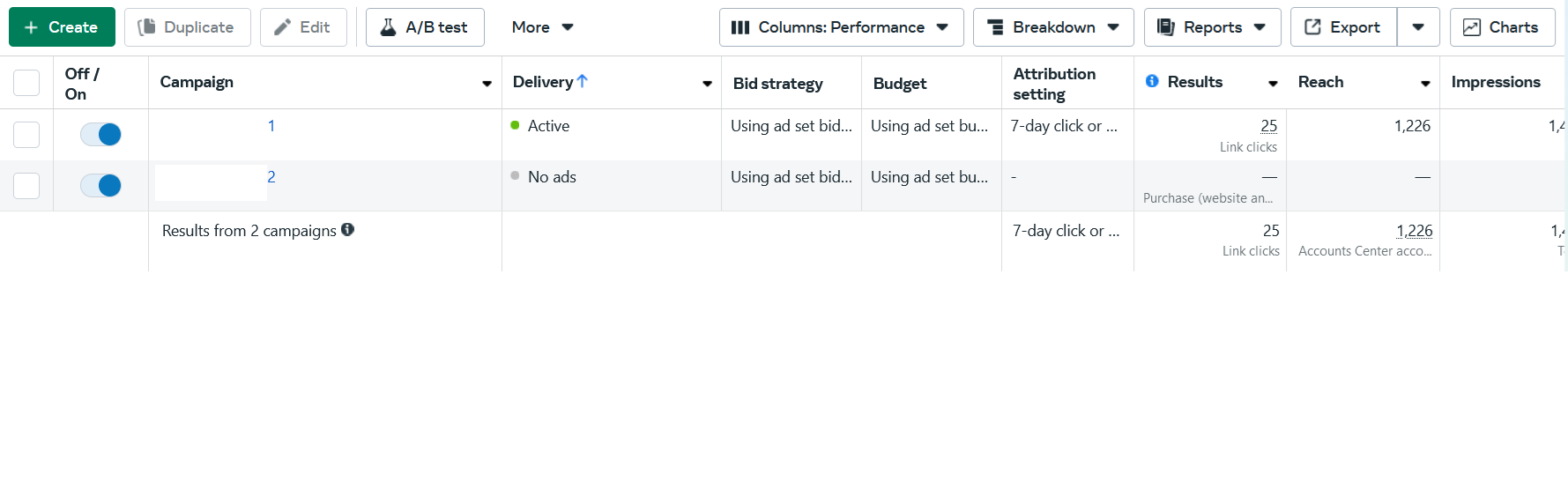The width and height of the screenshot is (1568, 504).
Task: Open the Reports menu
Action: (1212, 27)
